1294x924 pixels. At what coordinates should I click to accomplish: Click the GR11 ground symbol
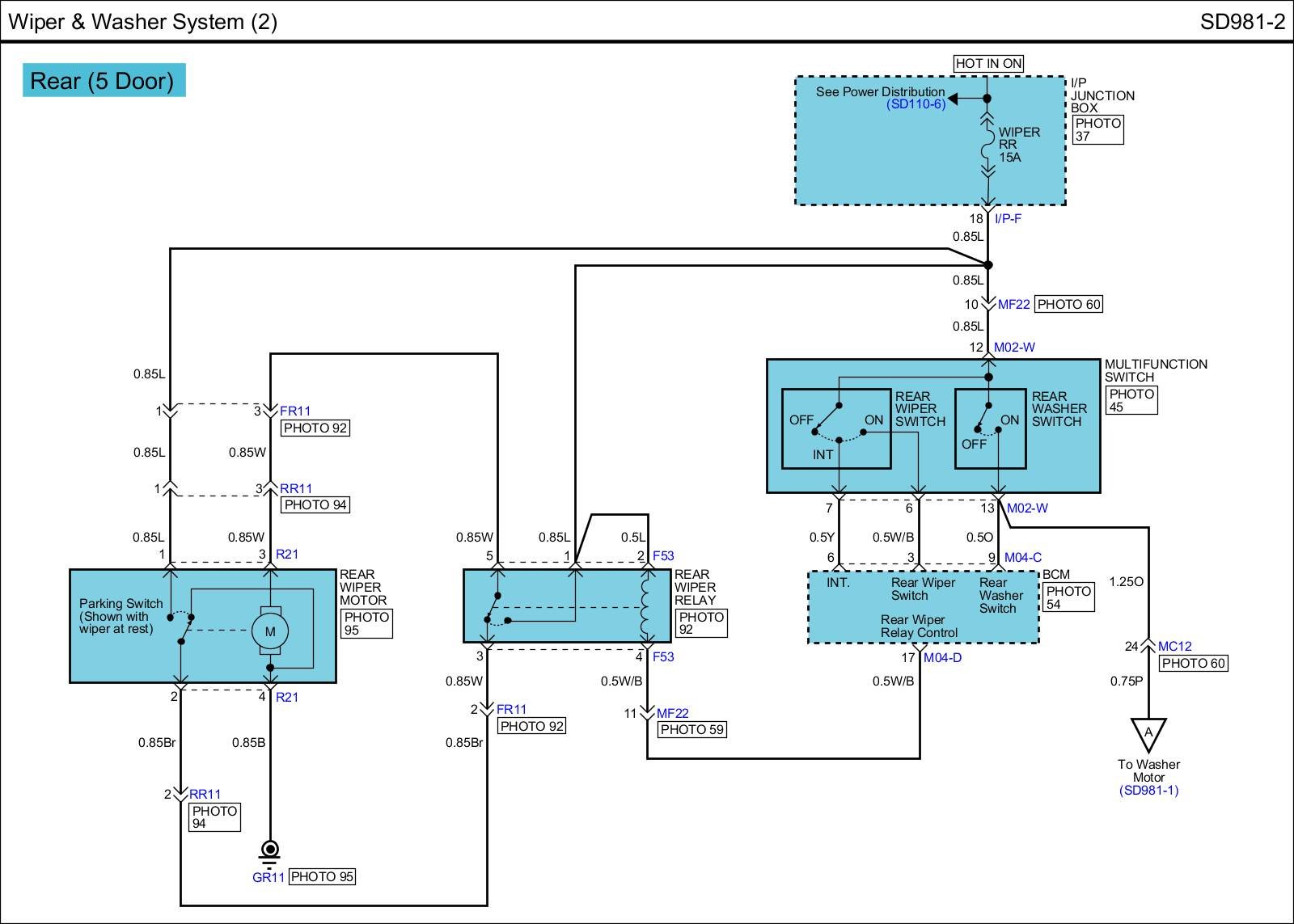270,850
